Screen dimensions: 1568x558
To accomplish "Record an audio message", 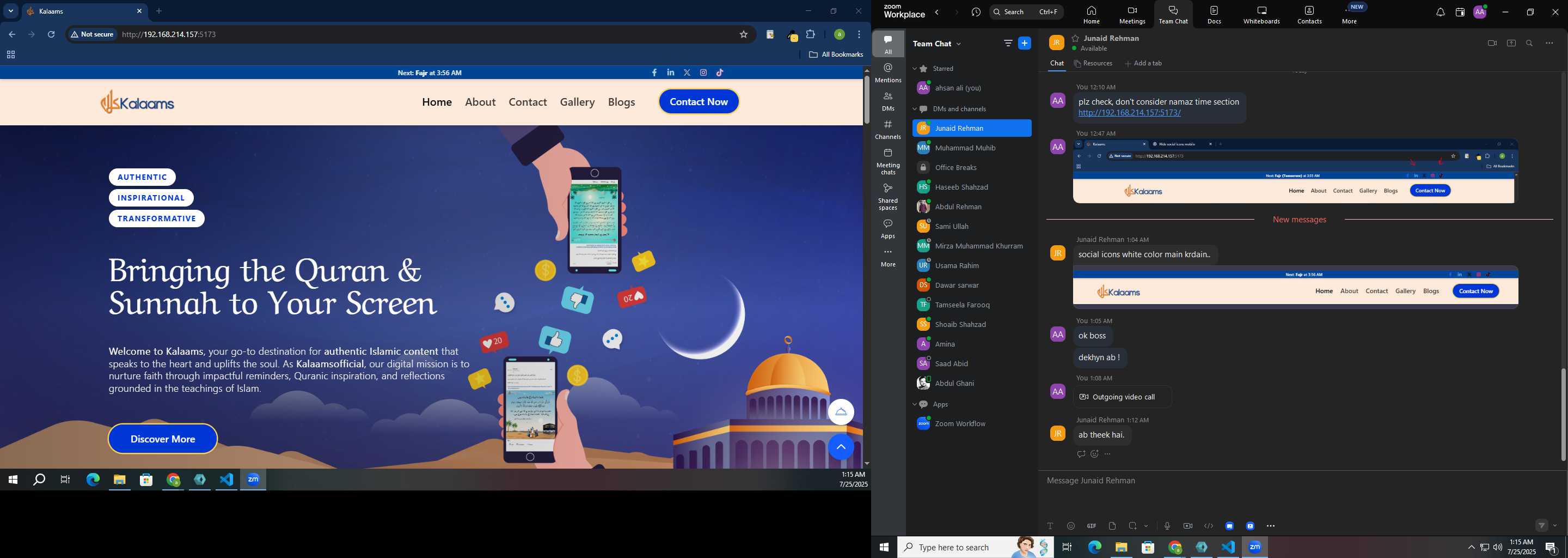I will tap(1167, 526).
